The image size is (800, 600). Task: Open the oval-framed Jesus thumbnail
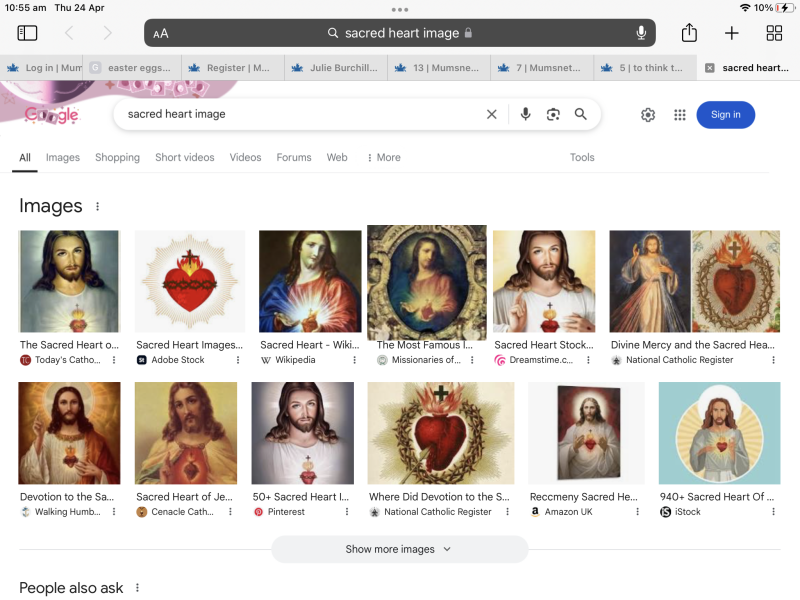[427, 282]
